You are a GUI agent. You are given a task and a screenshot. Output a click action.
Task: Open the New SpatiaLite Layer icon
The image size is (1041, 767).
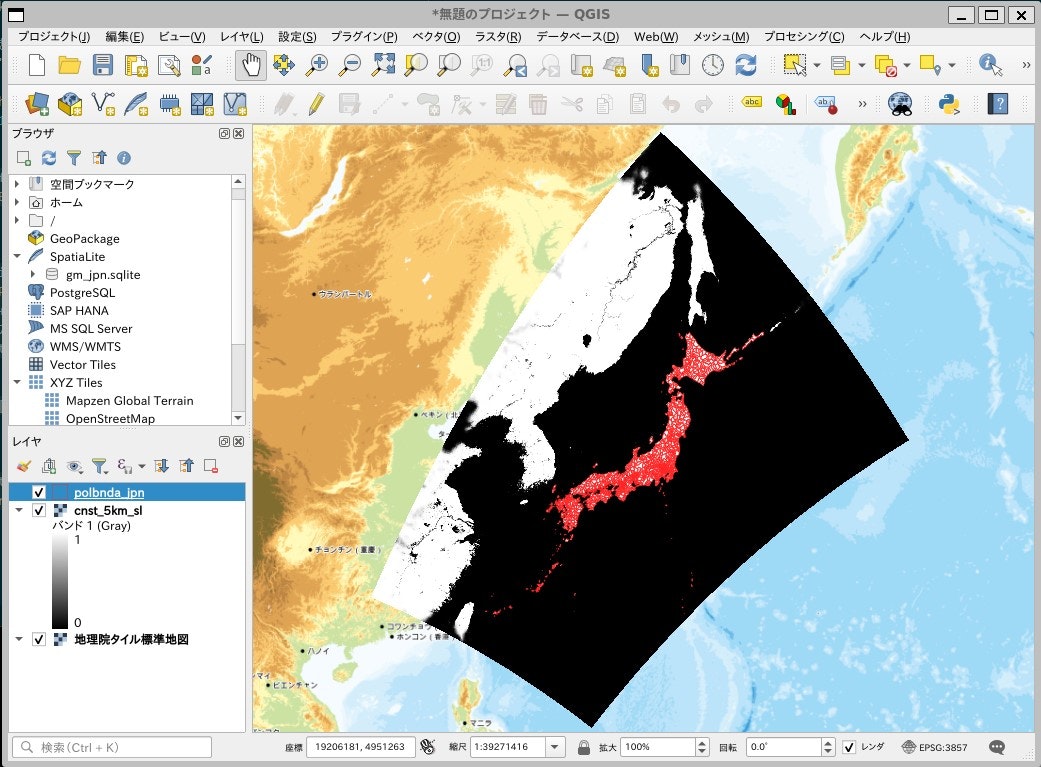[134, 103]
